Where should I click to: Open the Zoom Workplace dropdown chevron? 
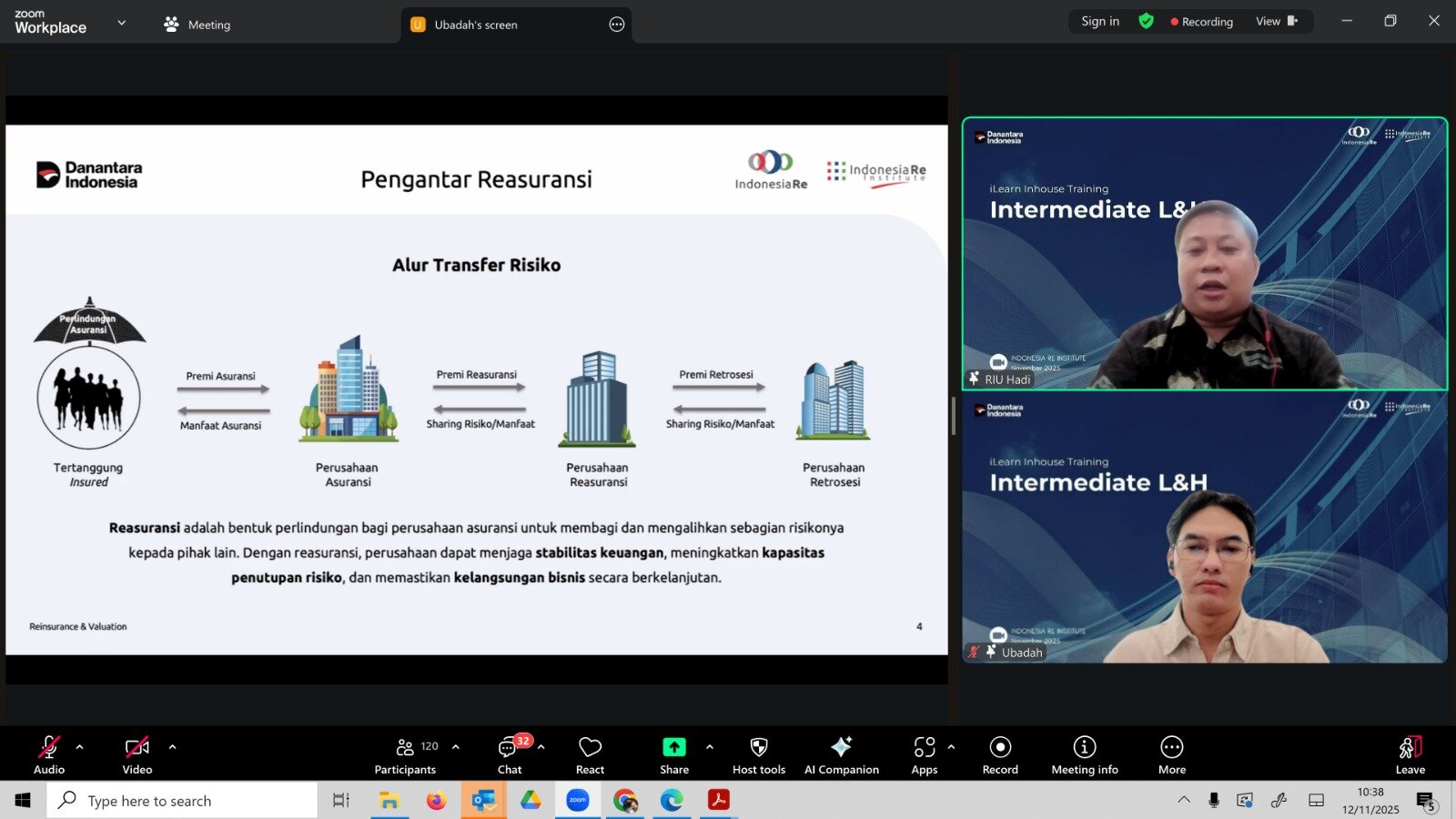121,23
